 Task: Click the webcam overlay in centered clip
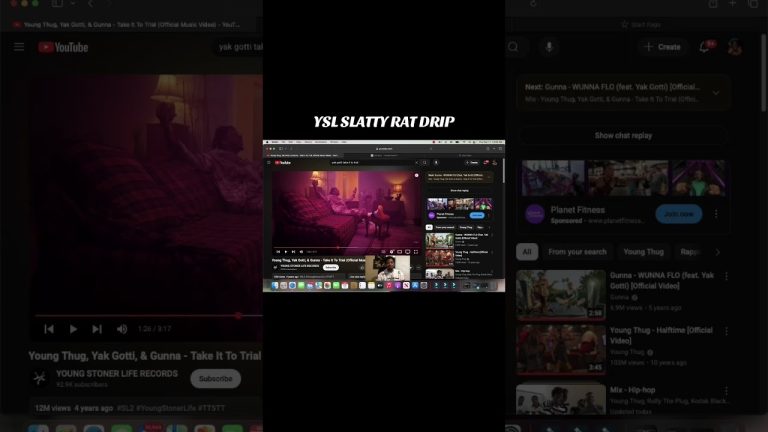[x=387, y=268]
